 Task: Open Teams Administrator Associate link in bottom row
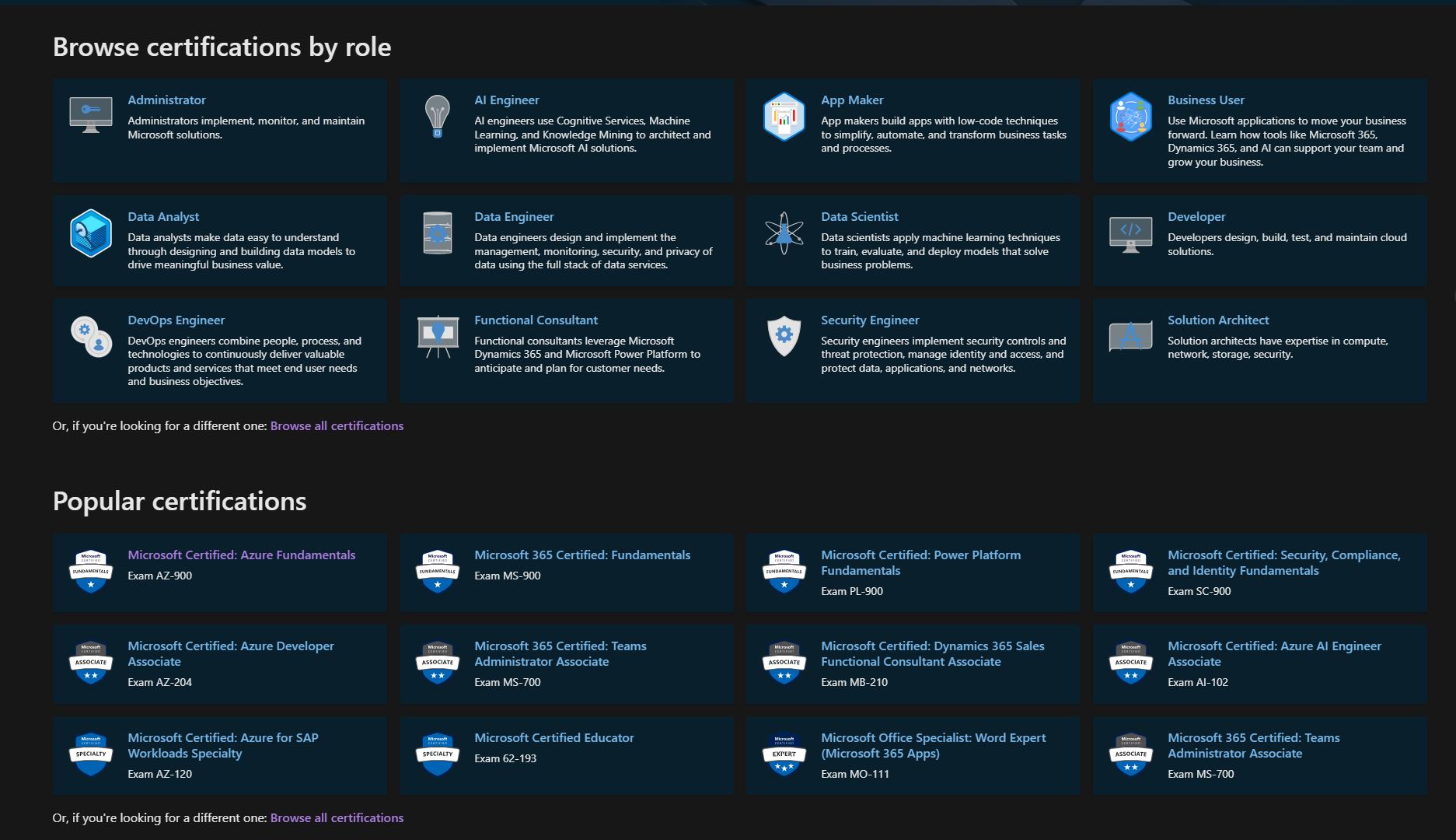click(x=1254, y=746)
